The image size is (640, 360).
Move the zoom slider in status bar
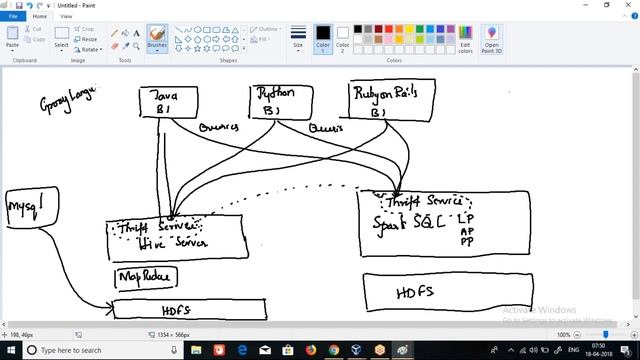pyautogui.click(x=606, y=335)
